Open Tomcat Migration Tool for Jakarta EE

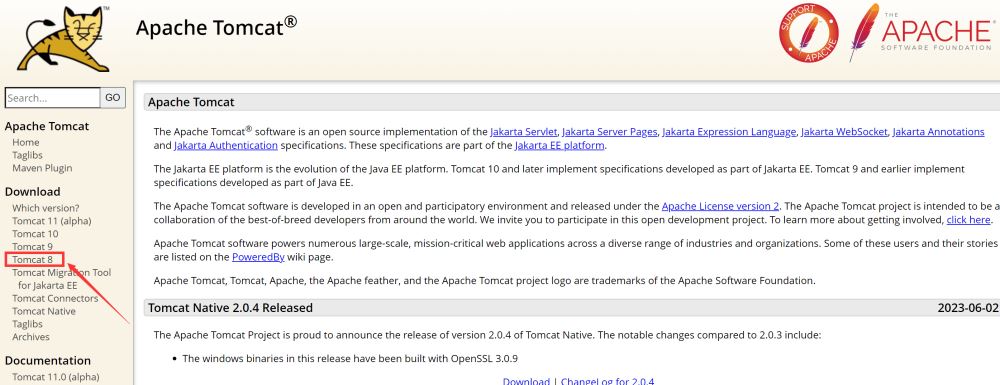tap(61, 279)
